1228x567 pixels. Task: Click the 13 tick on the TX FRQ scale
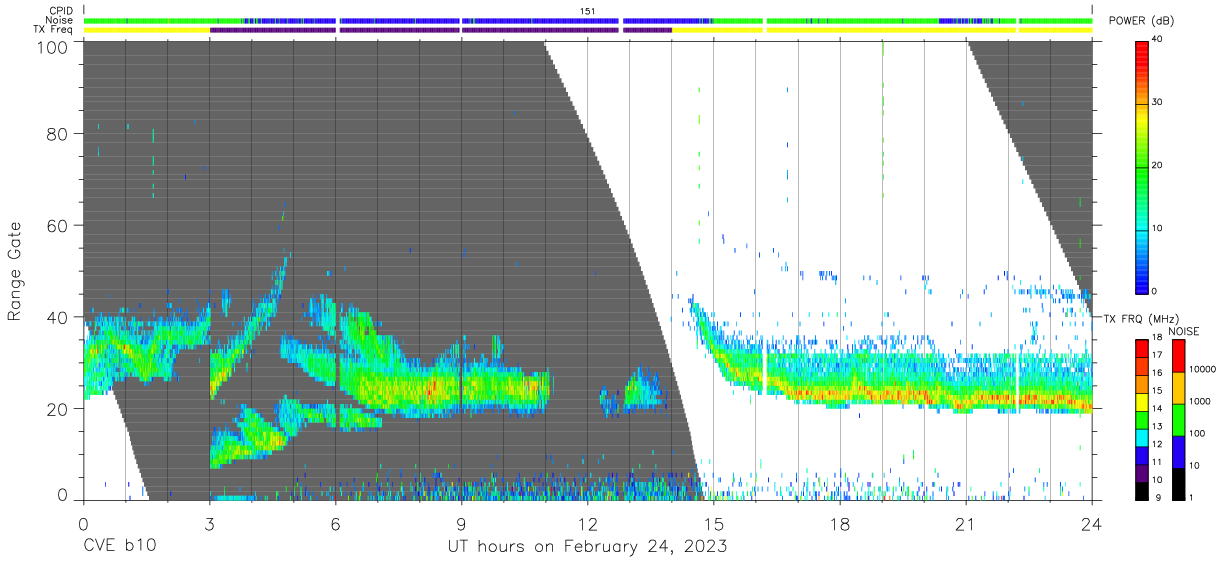[x=1159, y=426]
